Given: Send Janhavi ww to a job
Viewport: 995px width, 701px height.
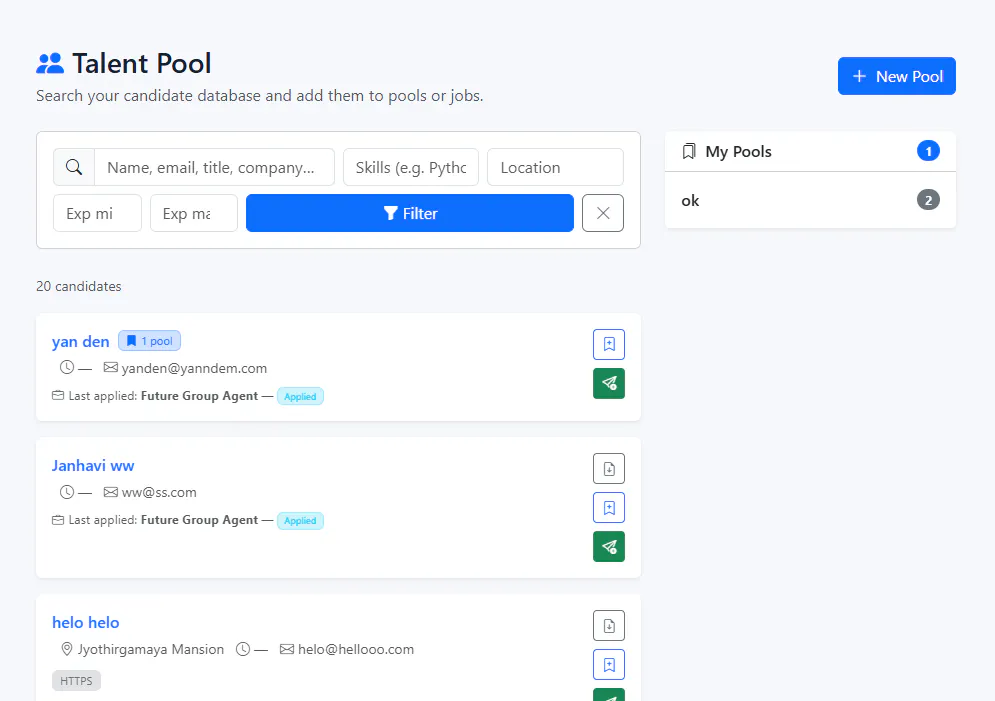Looking at the screenshot, I should click(609, 546).
